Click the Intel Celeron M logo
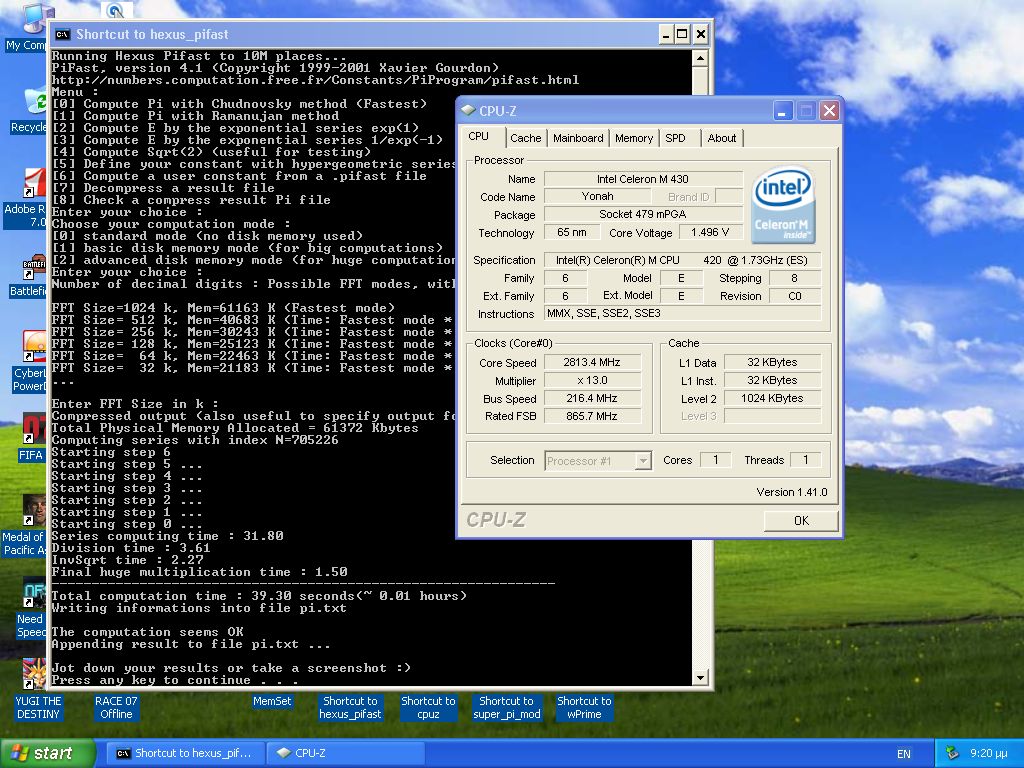The height and width of the screenshot is (768, 1024). coord(783,205)
